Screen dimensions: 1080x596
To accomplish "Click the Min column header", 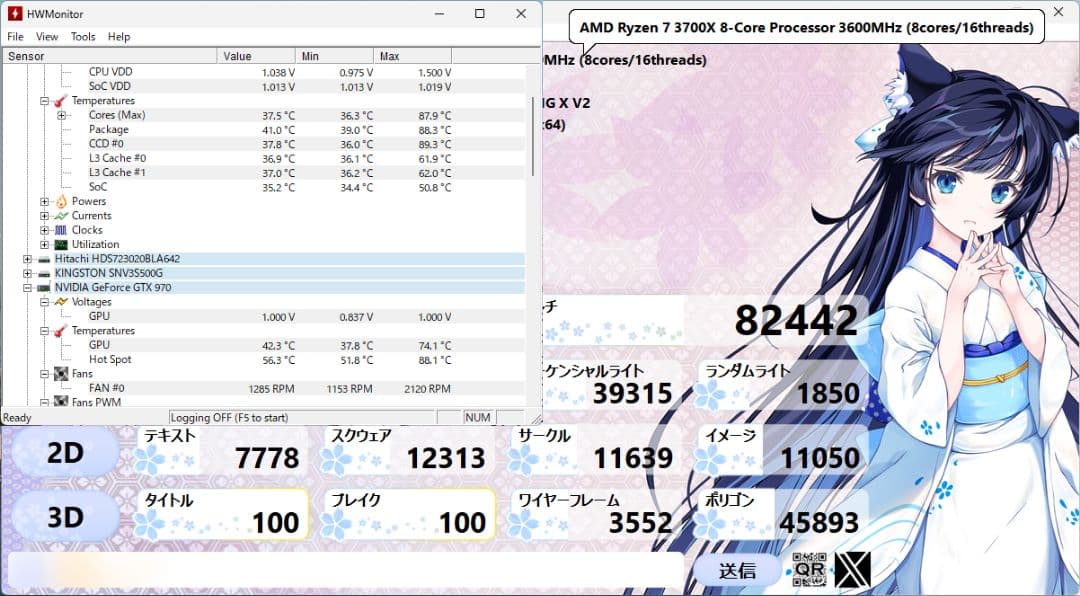I will 335,56.
